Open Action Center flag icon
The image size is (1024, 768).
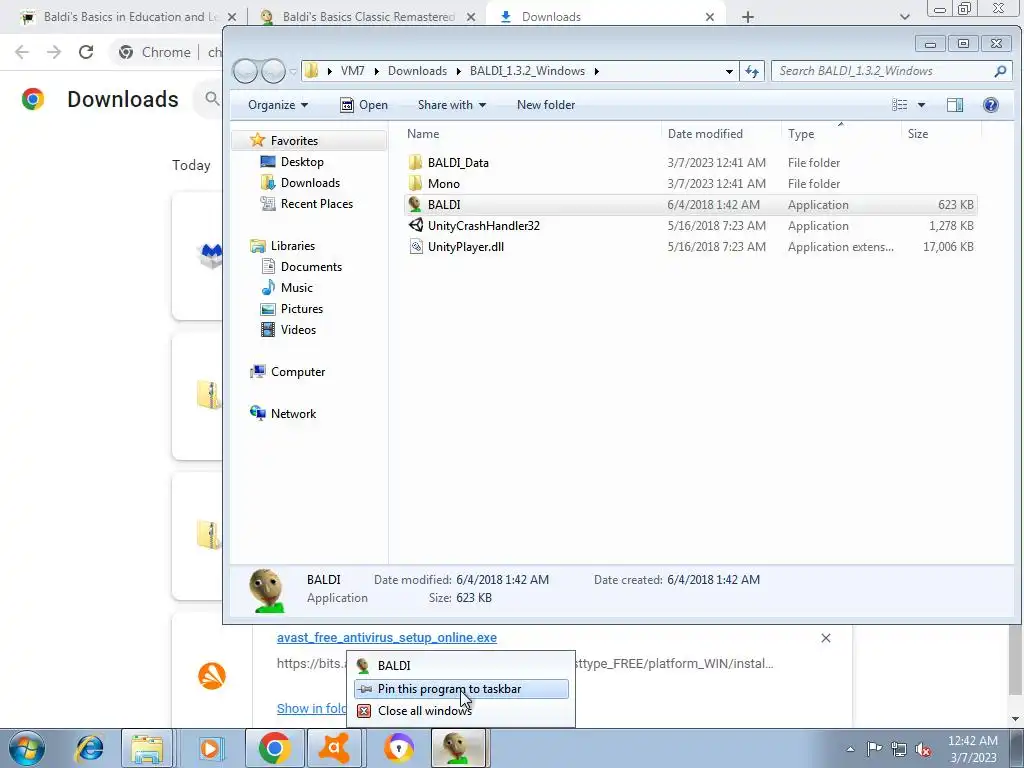874,748
